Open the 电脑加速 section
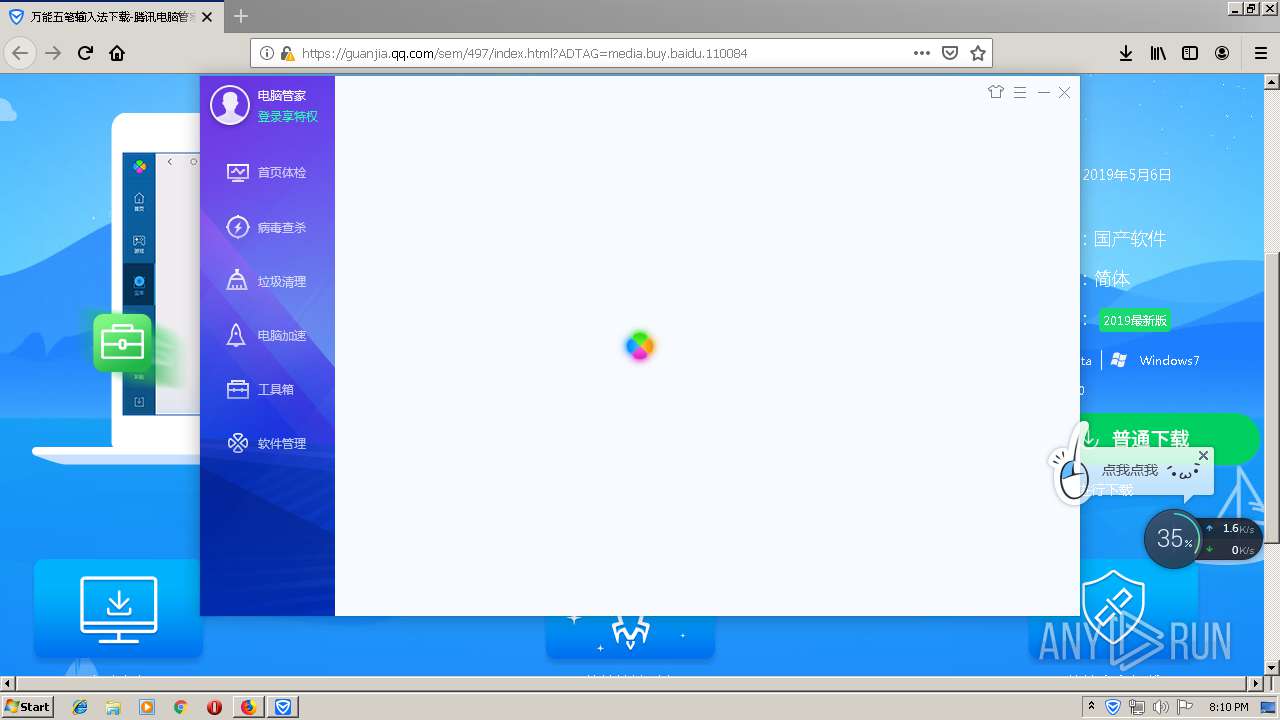Screen dimensions: 1280x720 coord(267,335)
